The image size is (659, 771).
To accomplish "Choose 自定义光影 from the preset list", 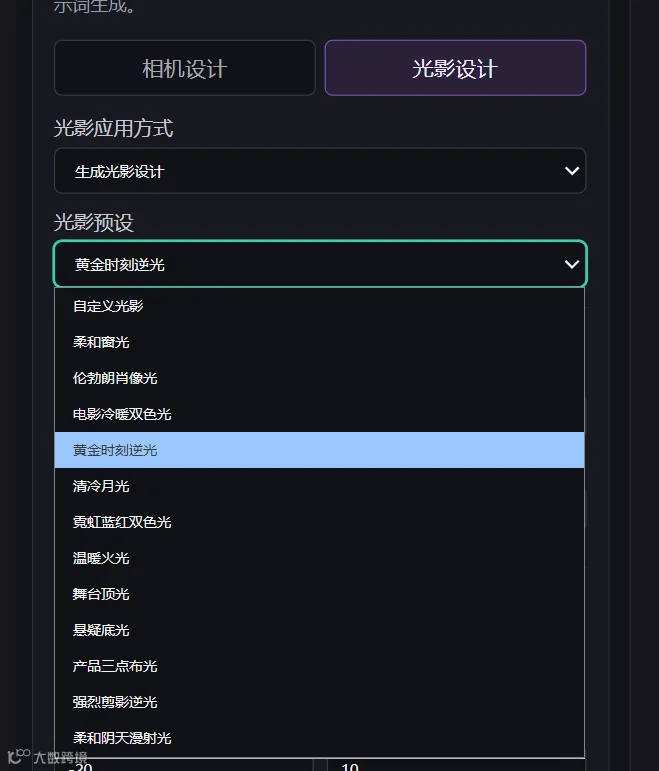I will click(319, 306).
